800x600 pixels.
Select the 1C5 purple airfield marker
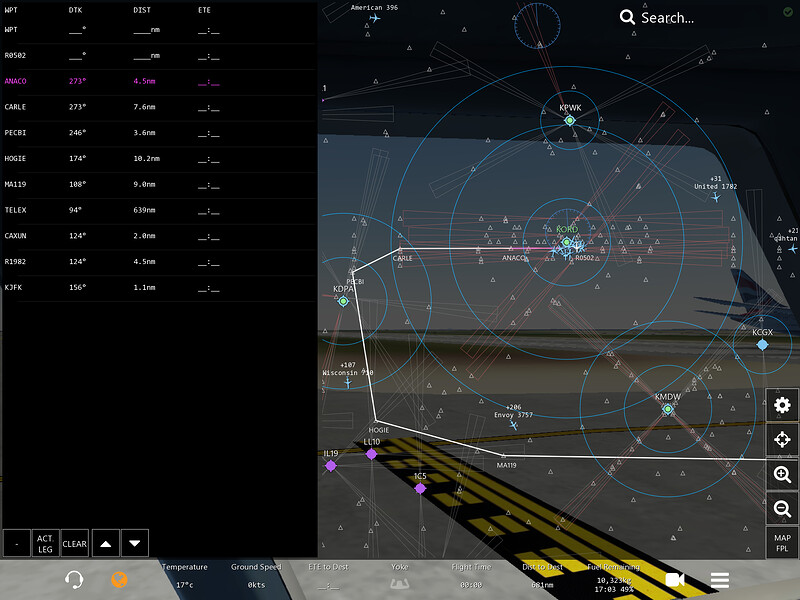coord(420,488)
